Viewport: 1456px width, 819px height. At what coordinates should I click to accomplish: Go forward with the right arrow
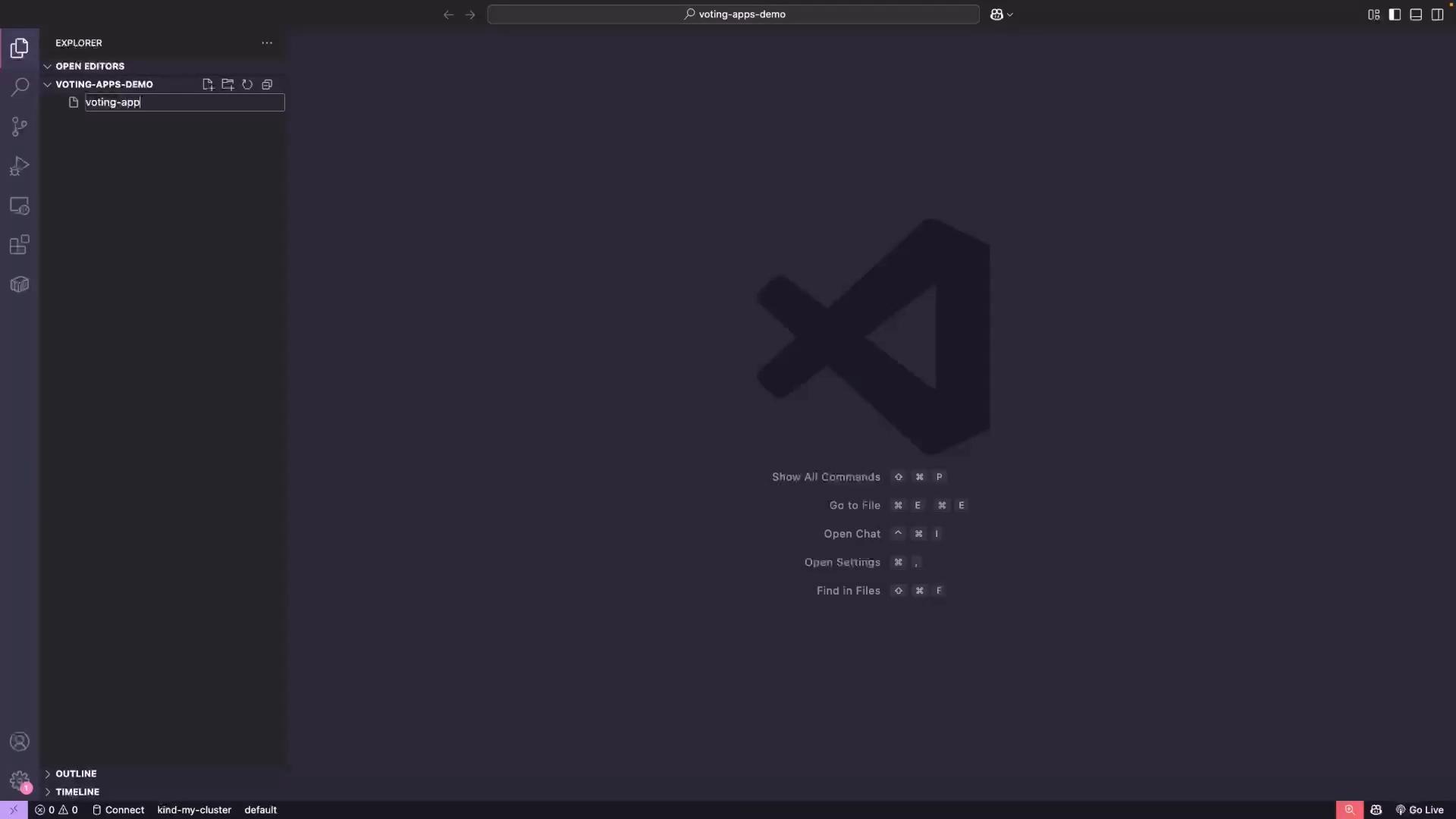[470, 14]
